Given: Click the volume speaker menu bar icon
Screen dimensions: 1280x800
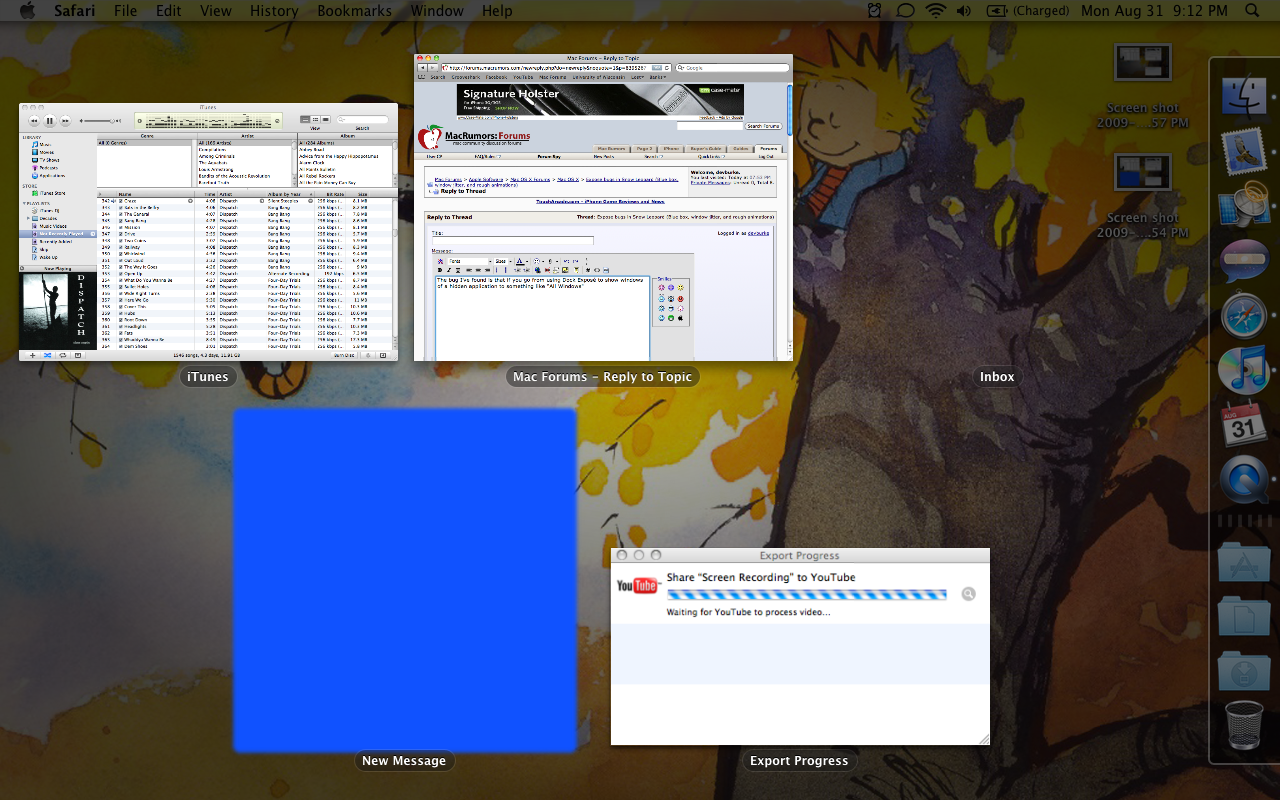Looking at the screenshot, I should [x=964, y=11].
